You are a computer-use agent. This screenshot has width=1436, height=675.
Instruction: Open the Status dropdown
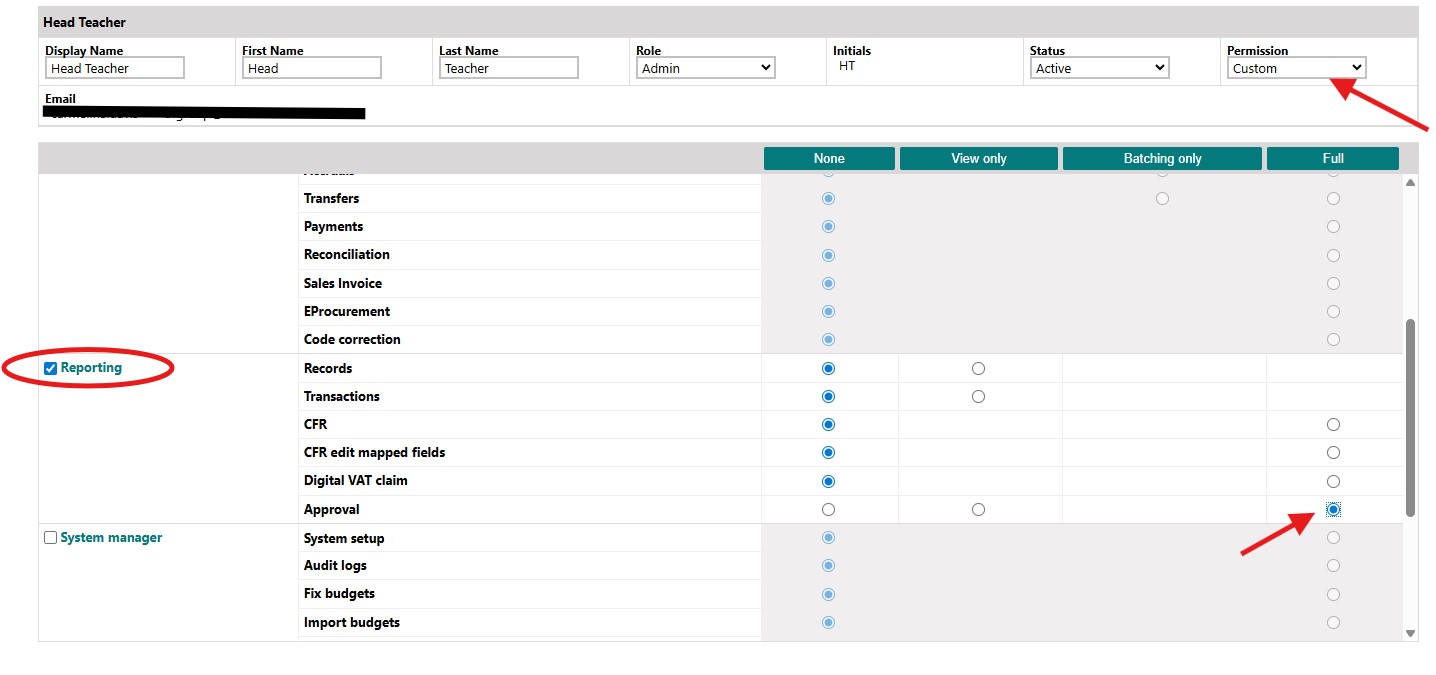point(1099,67)
